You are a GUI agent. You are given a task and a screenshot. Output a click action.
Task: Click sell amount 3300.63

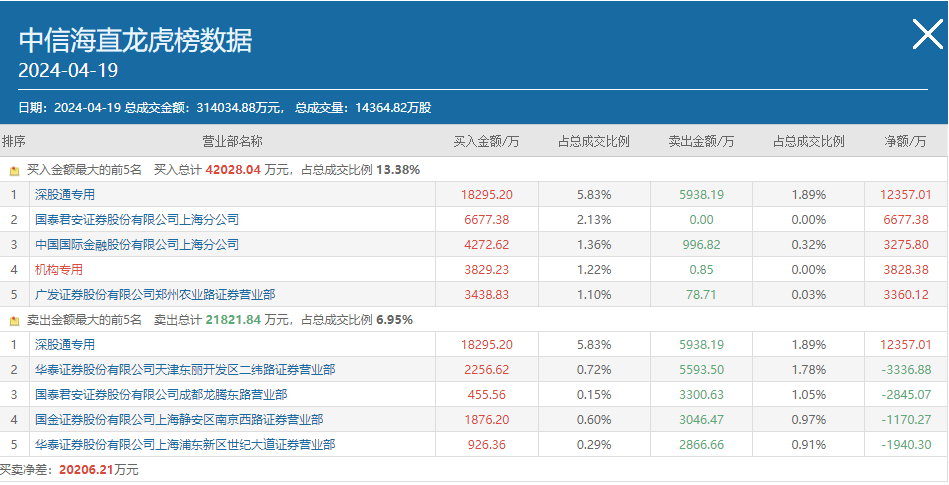coord(701,395)
